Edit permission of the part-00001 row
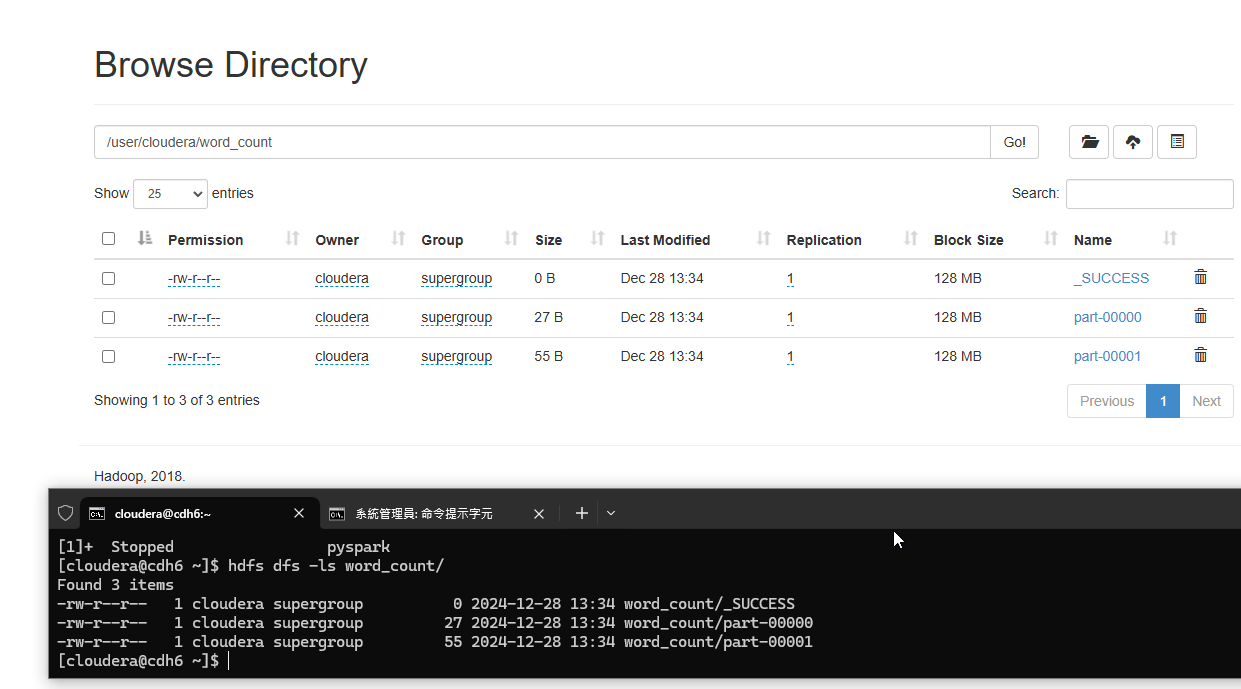Image resolution: width=1241 pixels, height=689 pixels. [194, 356]
